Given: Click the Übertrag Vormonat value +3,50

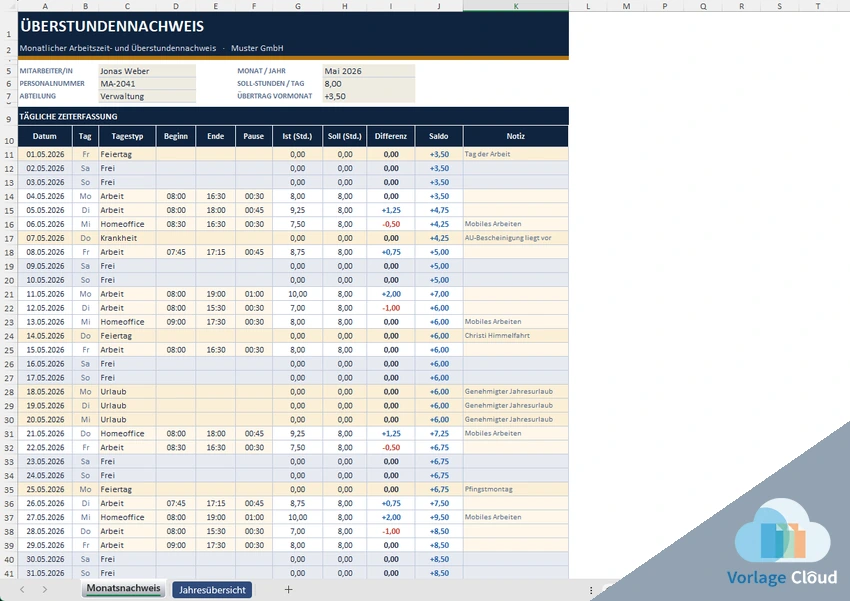Looking at the screenshot, I should (369, 96).
